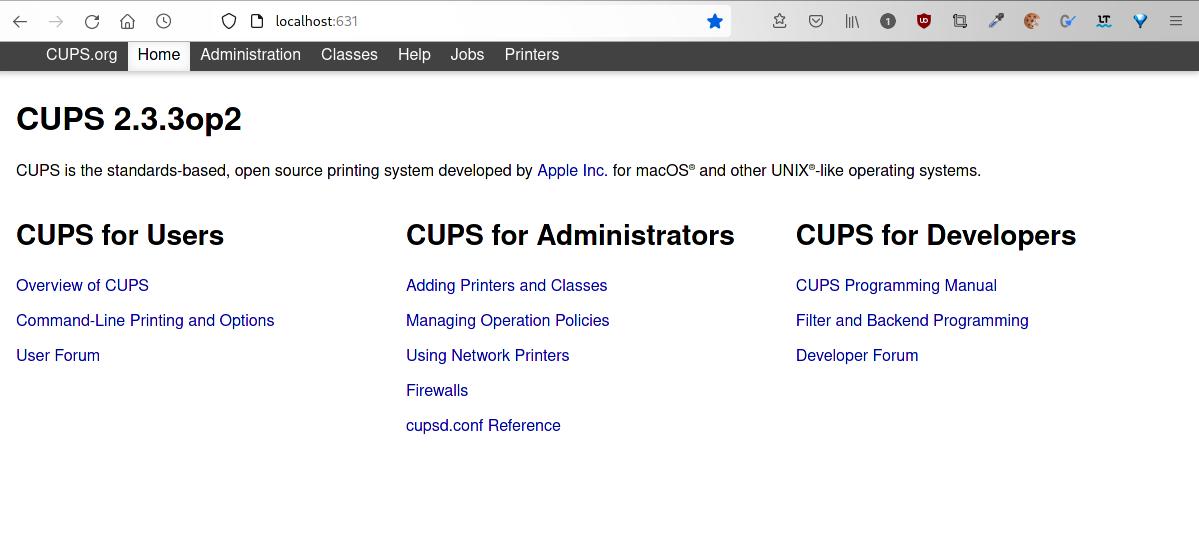Screen dimensions: 1199x547
Task: Click the blue bookmark star
Action: pos(715,21)
